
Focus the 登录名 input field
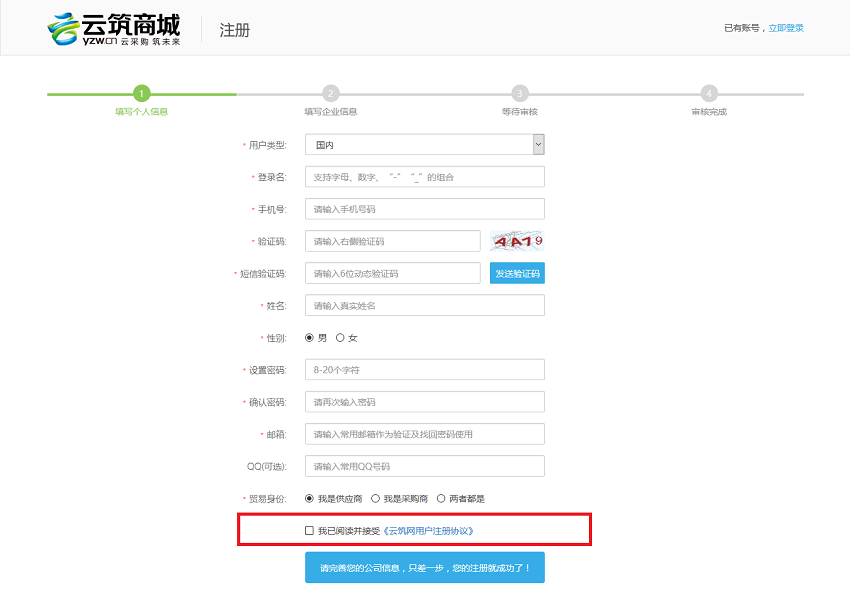pyautogui.click(x=424, y=177)
